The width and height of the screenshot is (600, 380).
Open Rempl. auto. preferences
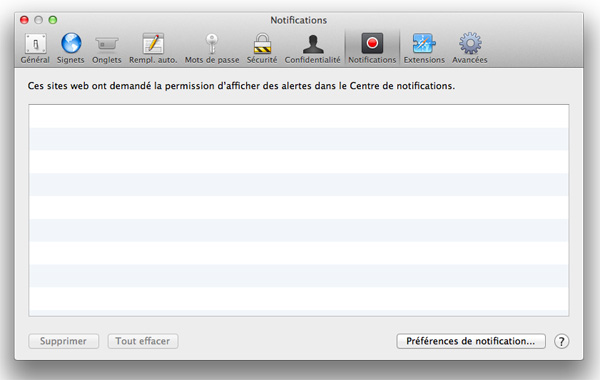[x=153, y=48]
